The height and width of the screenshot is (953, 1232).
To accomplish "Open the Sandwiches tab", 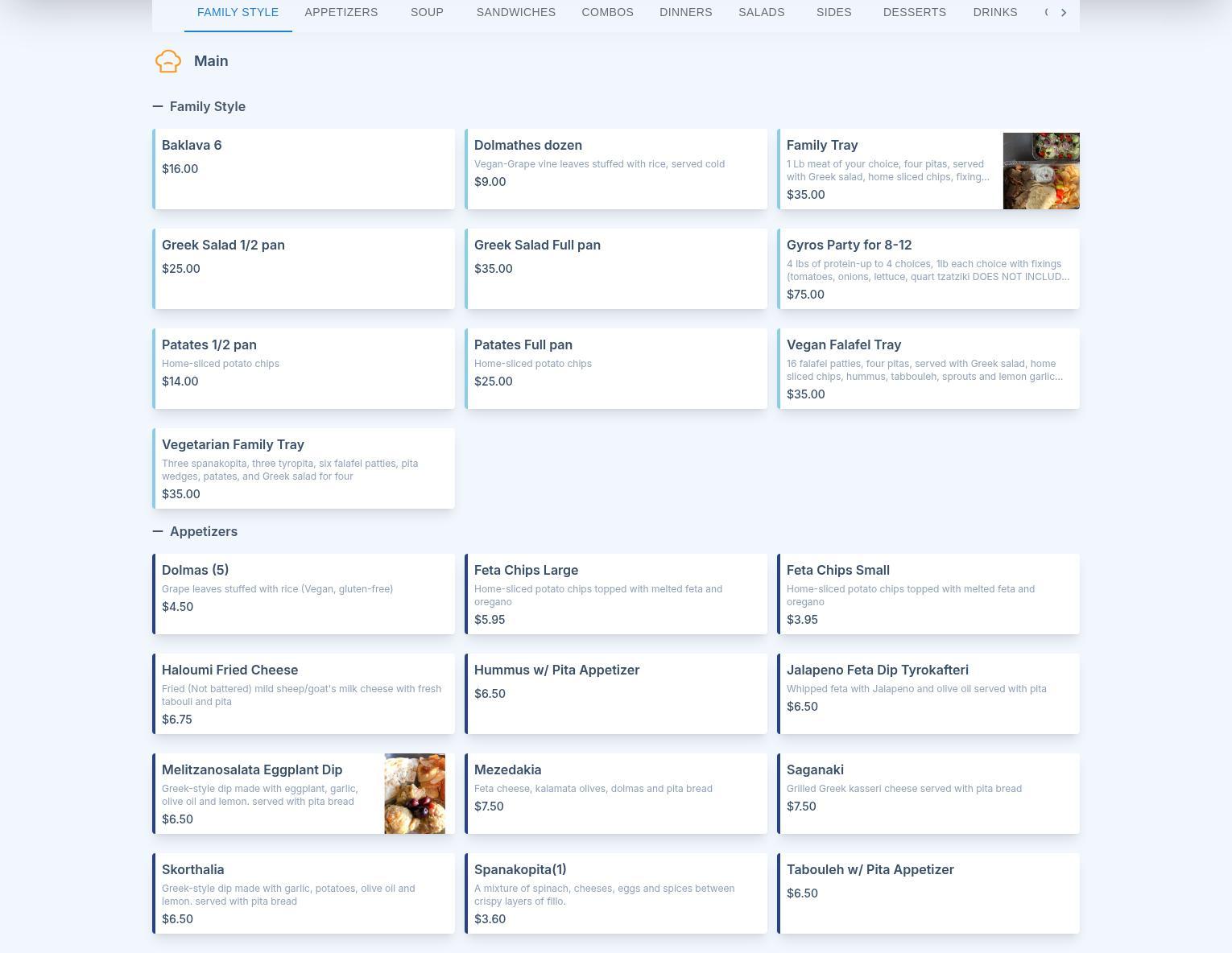I will point(515,13).
